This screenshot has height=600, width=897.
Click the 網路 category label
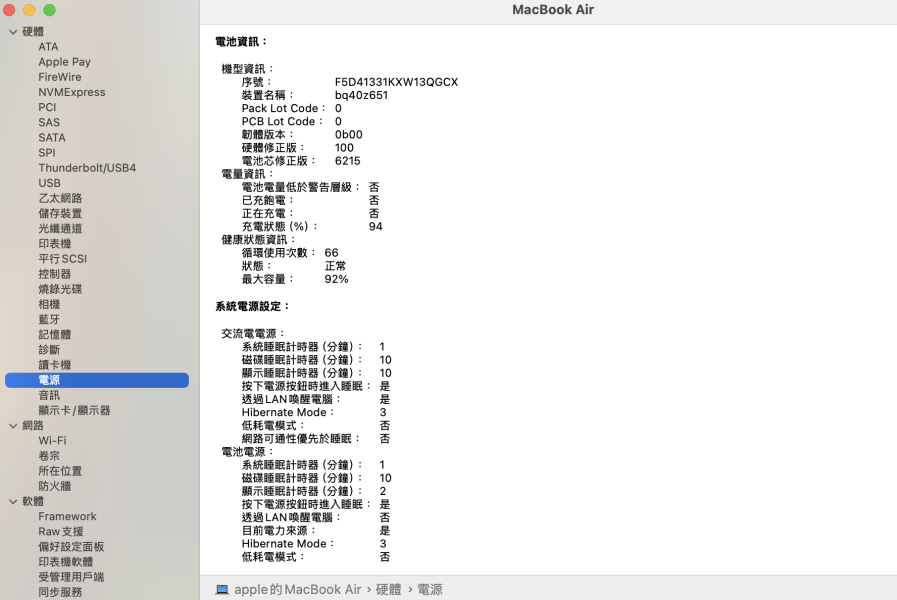tap(33, 426)
